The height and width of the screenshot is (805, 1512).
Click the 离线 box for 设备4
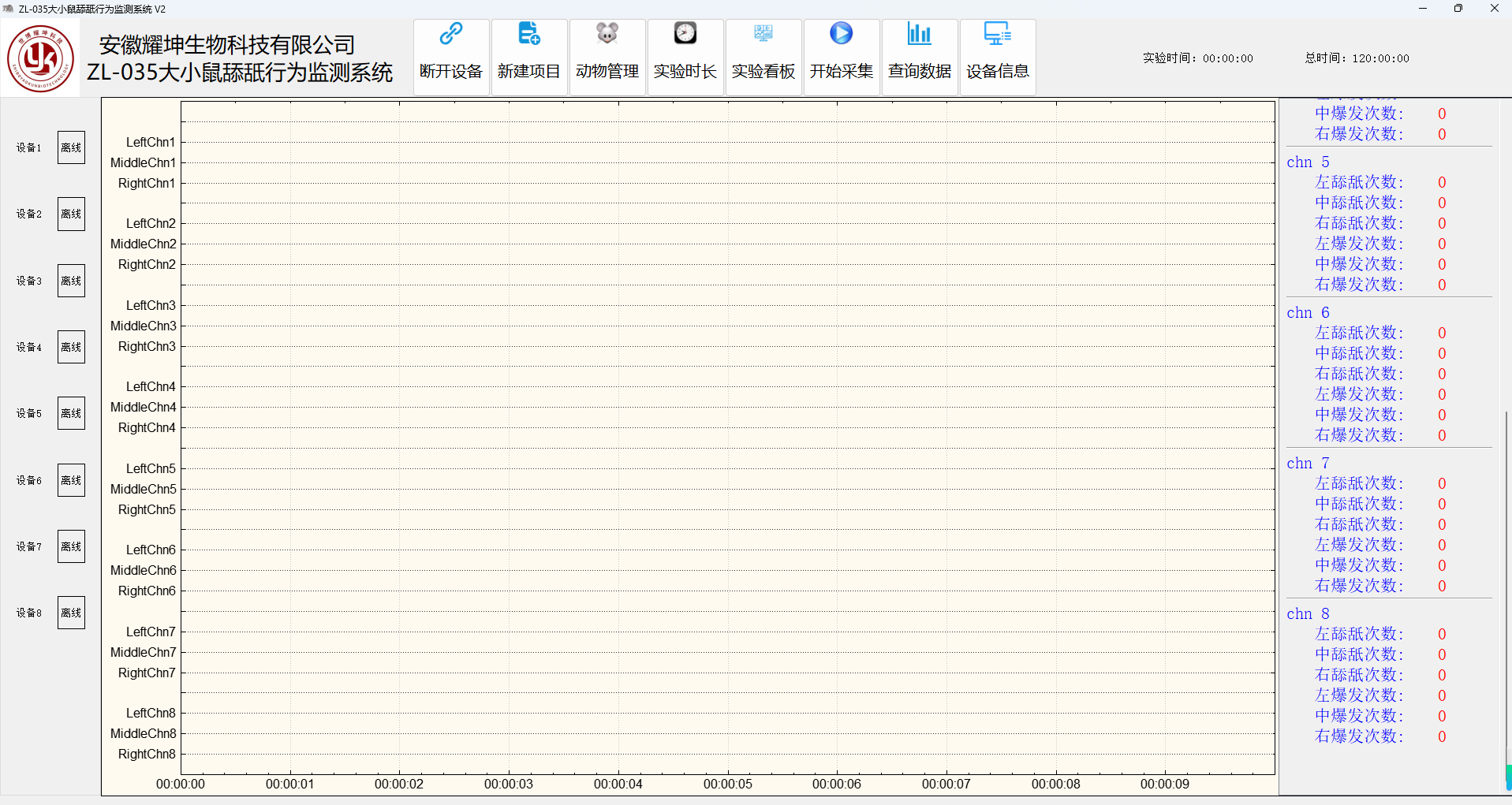71,347
